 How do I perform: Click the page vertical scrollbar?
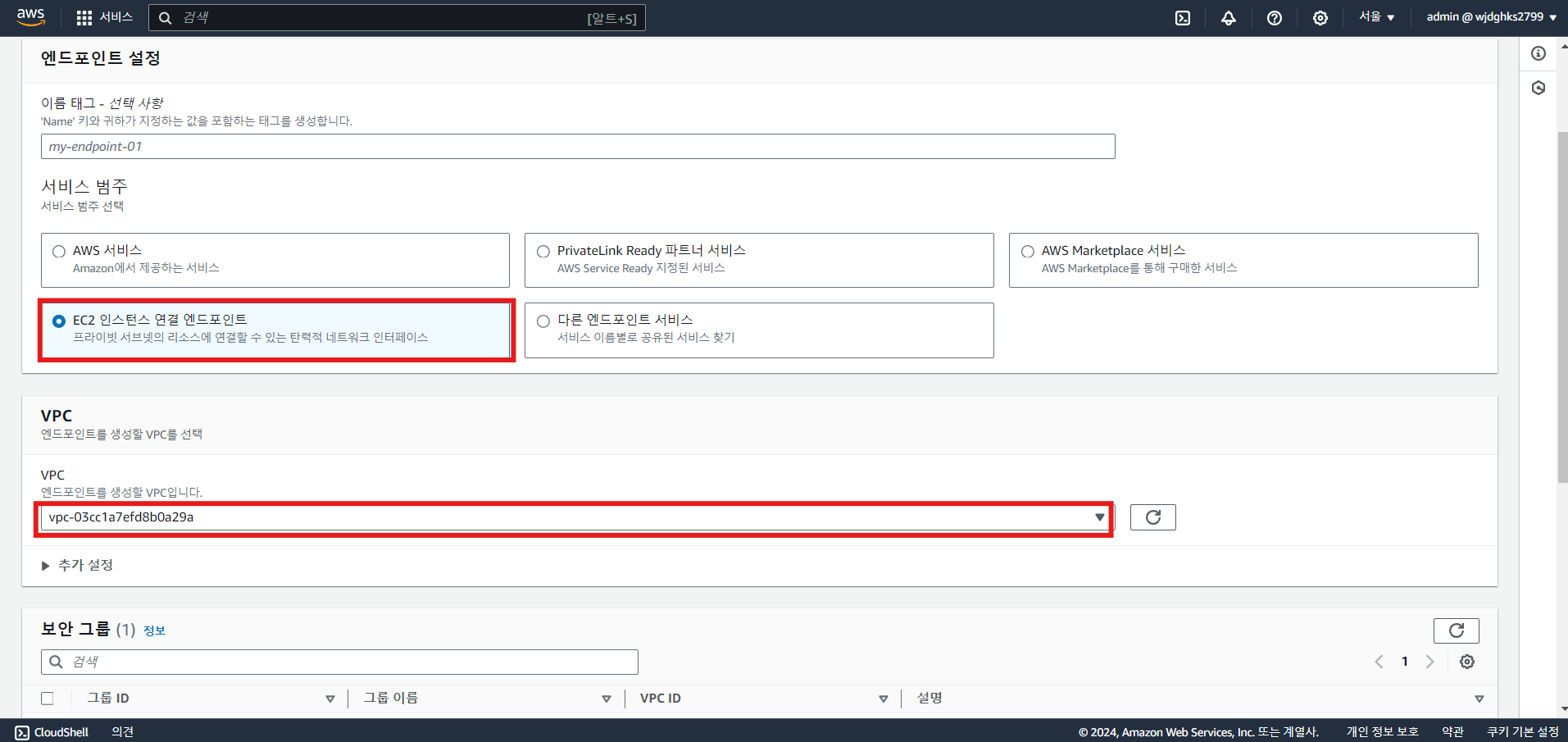[1562, 307]
